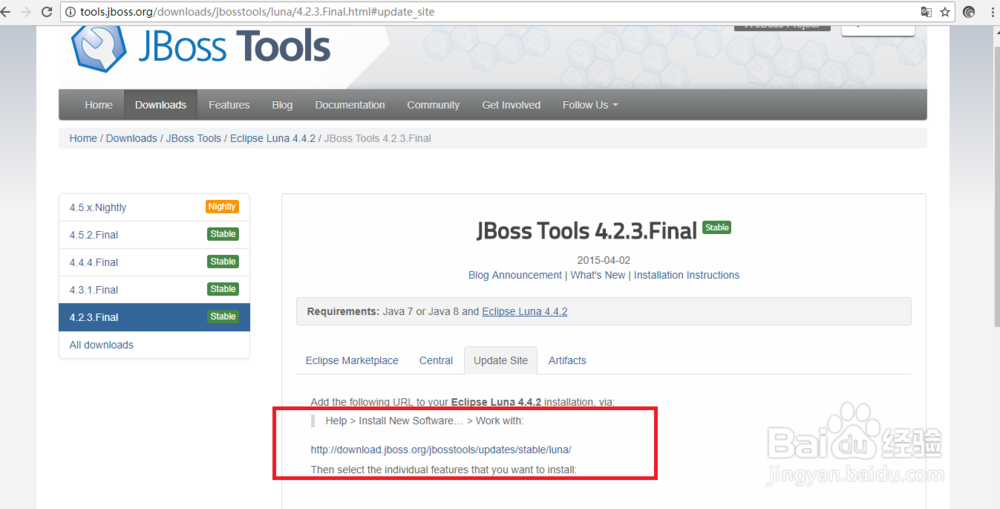Open the Blog Announcement link
The image size is (1000, 509).
pyautogui.click(x=515, y=275)
